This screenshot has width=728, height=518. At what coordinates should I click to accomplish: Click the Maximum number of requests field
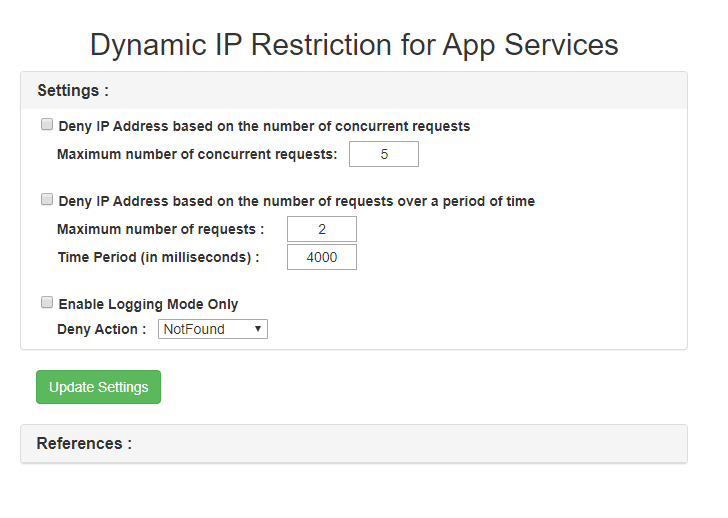(321, 229)
